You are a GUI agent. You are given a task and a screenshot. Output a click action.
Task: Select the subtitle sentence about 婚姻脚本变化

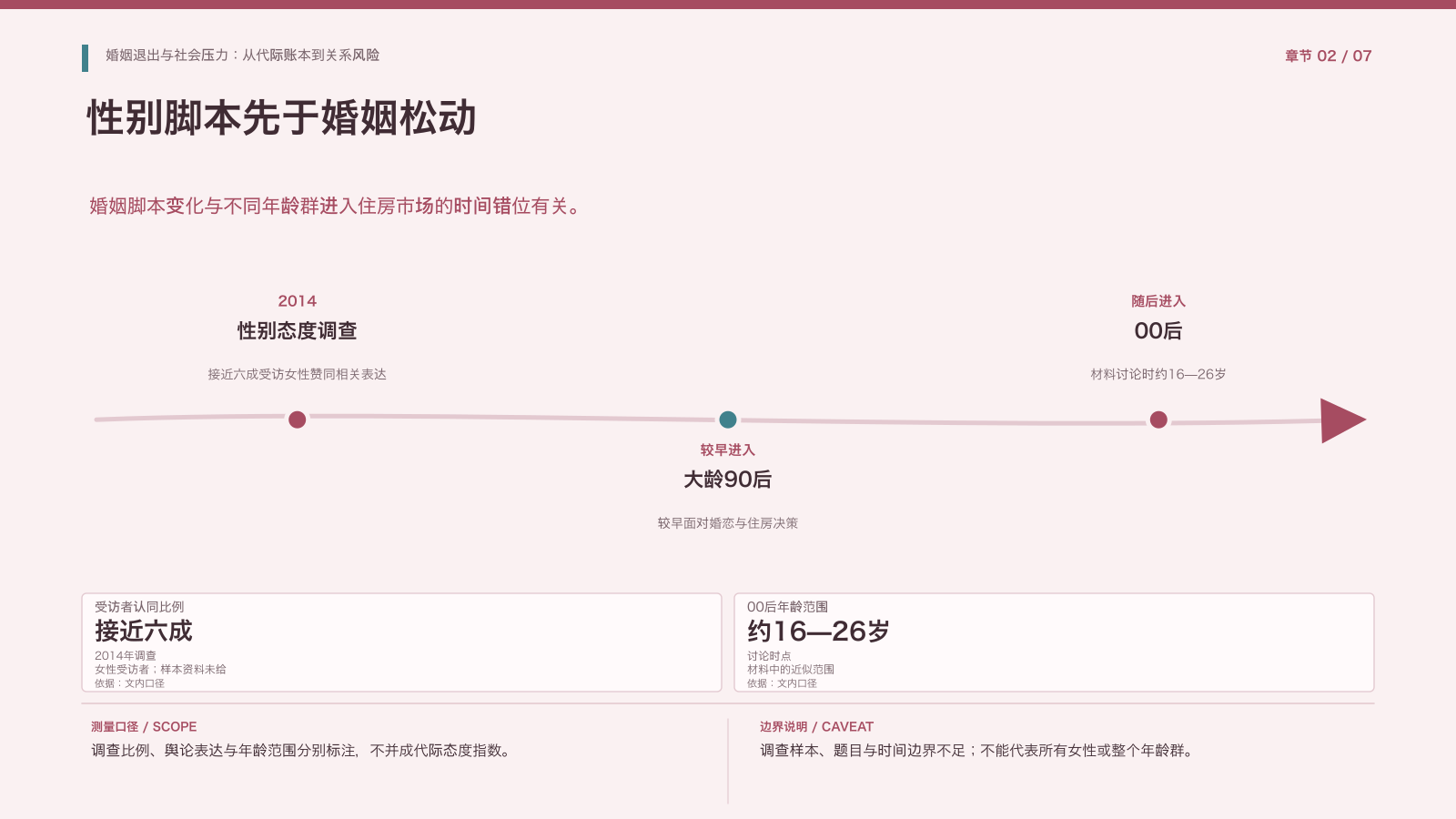coord(335,207)
